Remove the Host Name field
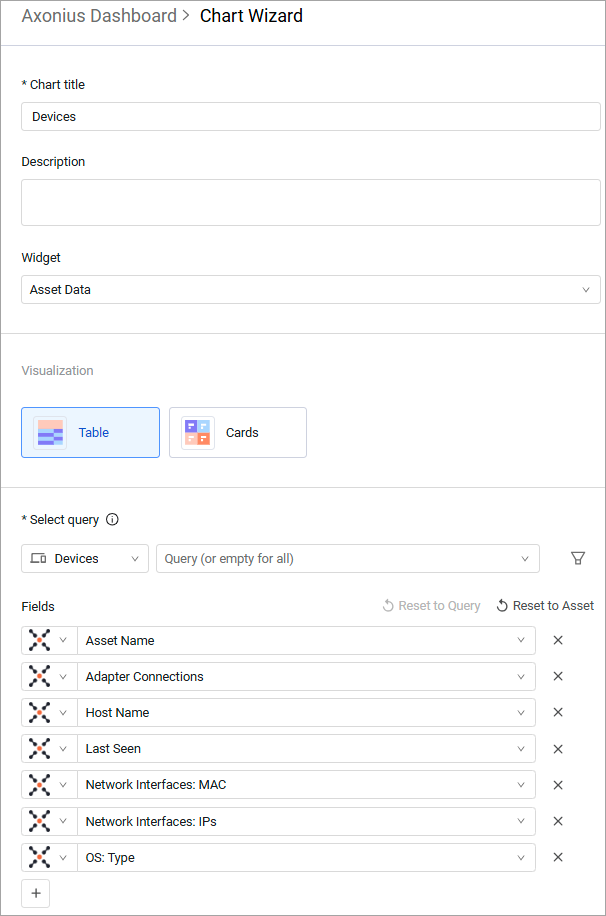 pyautogui.click(x=558, y=713)
